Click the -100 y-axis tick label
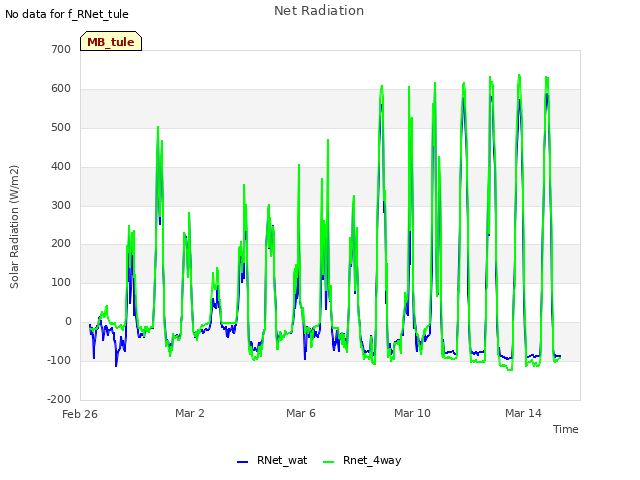The width and height of the screenshot is (640, 480). pos(59,360)
